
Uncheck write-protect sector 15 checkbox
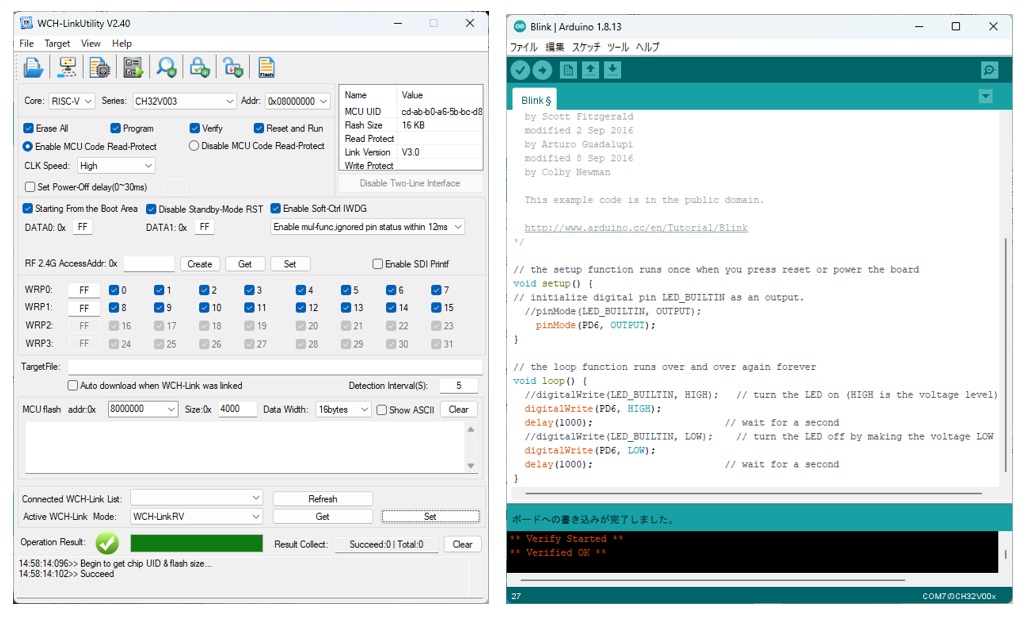tap(436, 308)
